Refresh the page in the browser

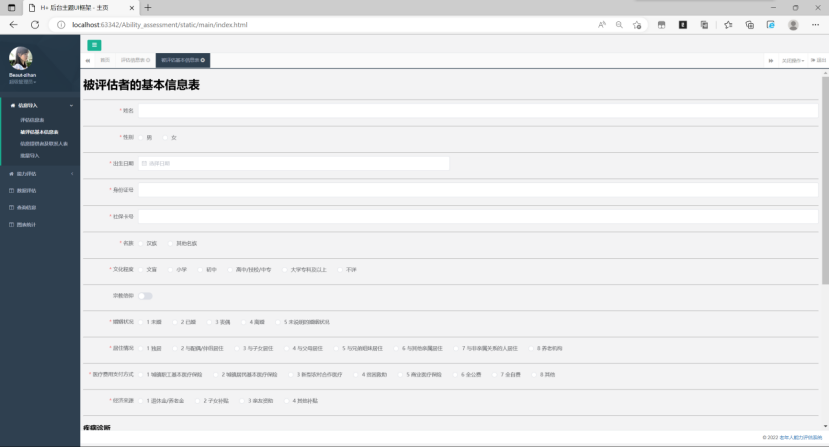(x=35, y=25)
